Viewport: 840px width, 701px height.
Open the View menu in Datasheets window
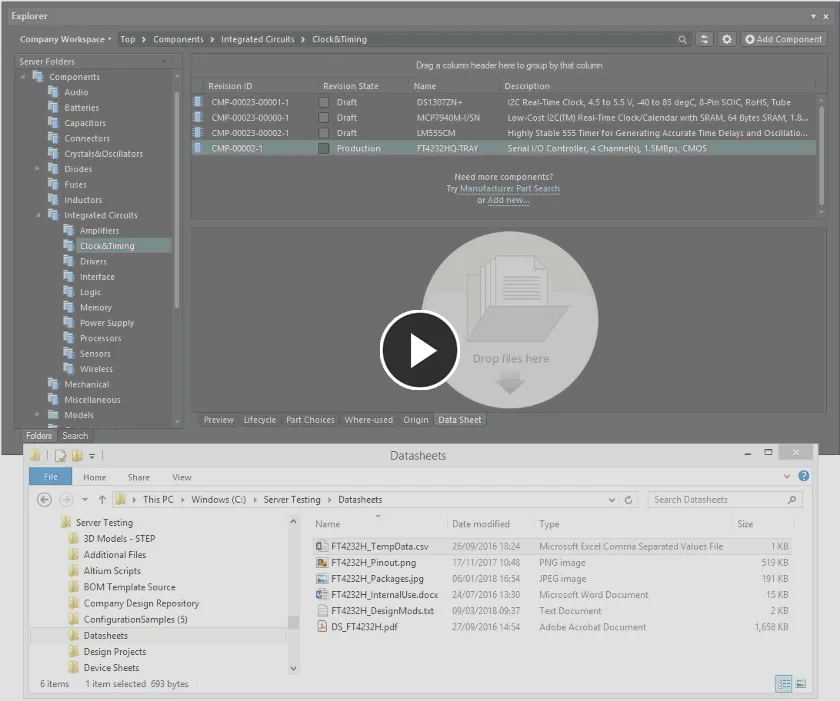click(182, 477)
